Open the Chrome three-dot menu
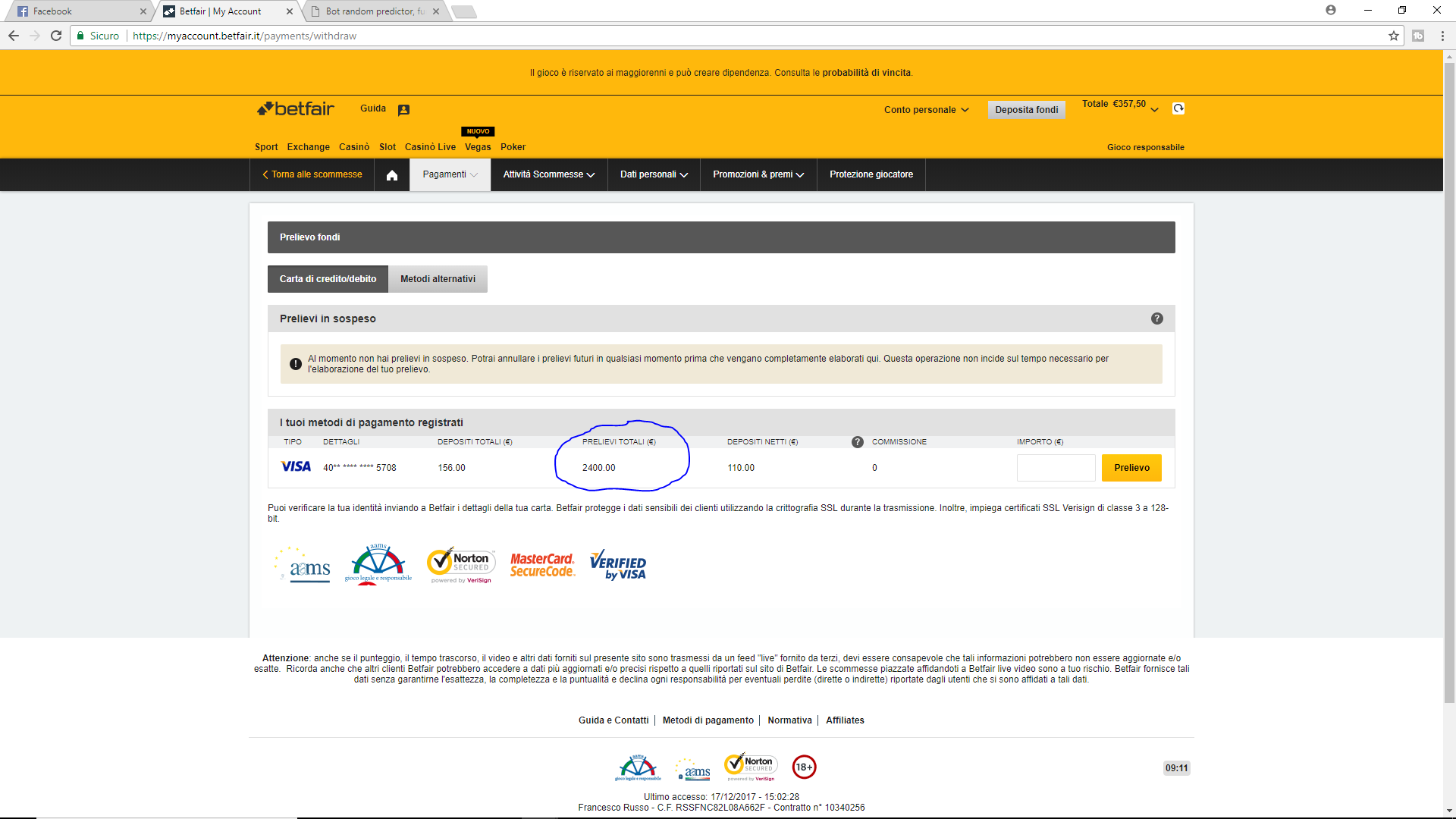The image size is (1456, 819). pyautogui.click(x=1442, y=36)
